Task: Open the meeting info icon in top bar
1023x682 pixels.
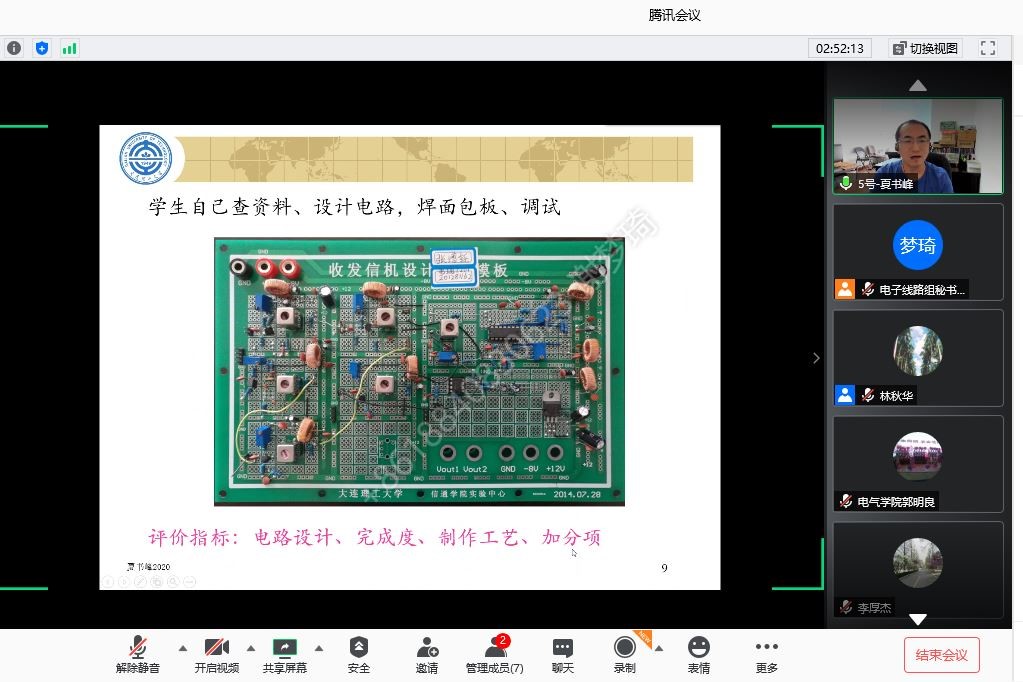Action: [14, 48]
